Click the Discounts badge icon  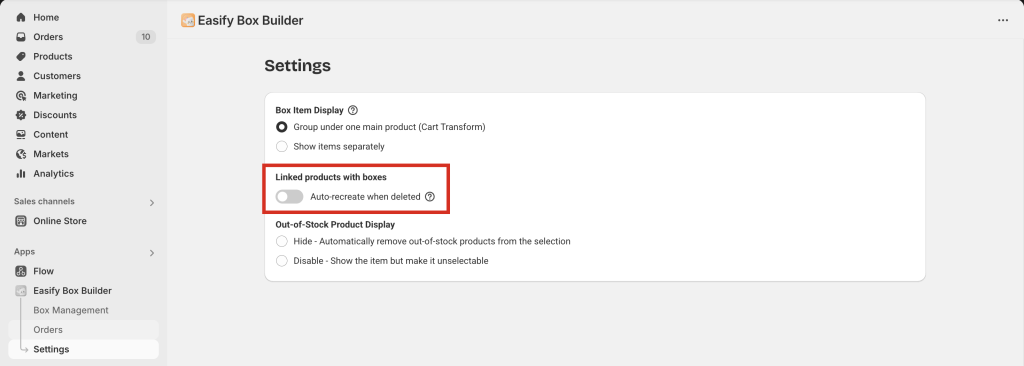click(x=21, y=115)
